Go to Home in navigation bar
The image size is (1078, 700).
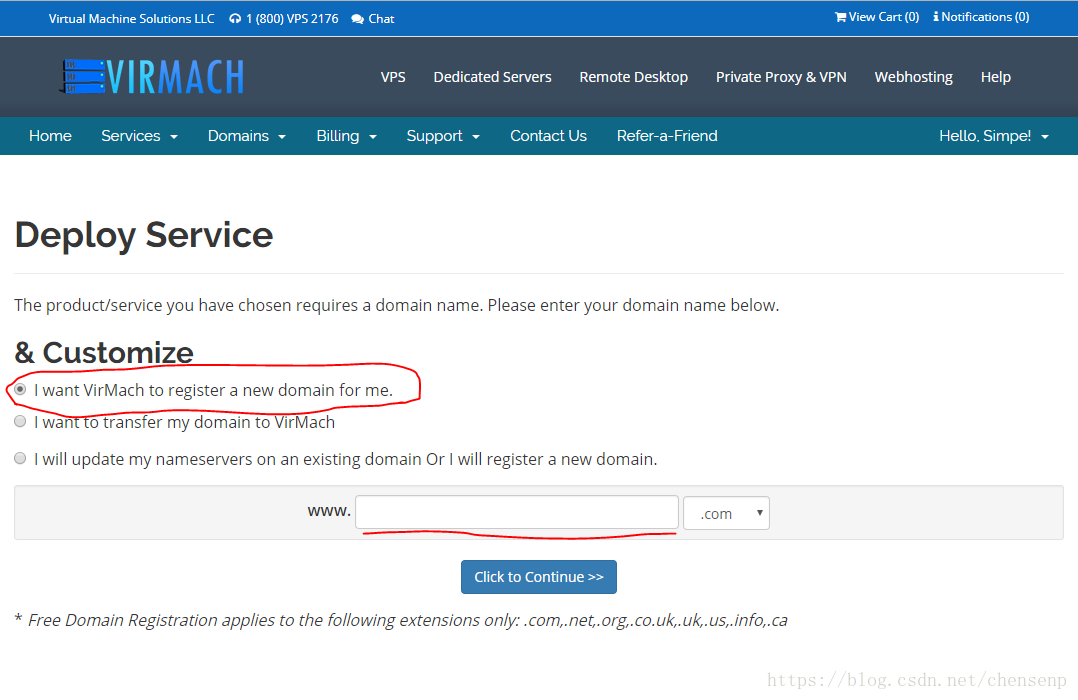coord(50,136)
